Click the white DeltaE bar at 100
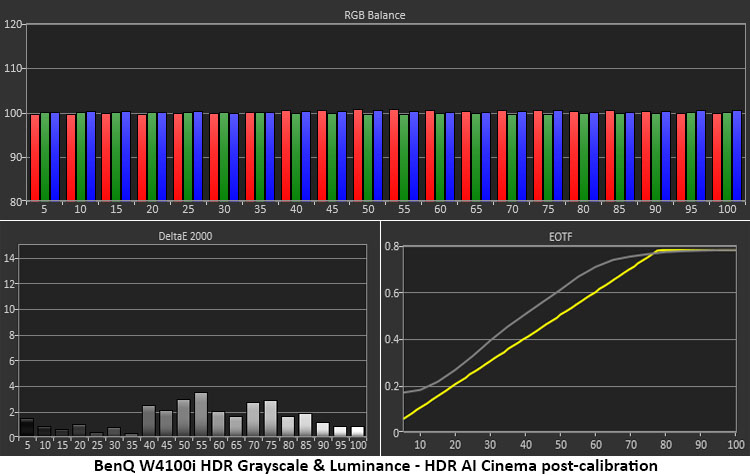Image resolution: width=750 pixels, height=476 pixels. tap(357, 431)
